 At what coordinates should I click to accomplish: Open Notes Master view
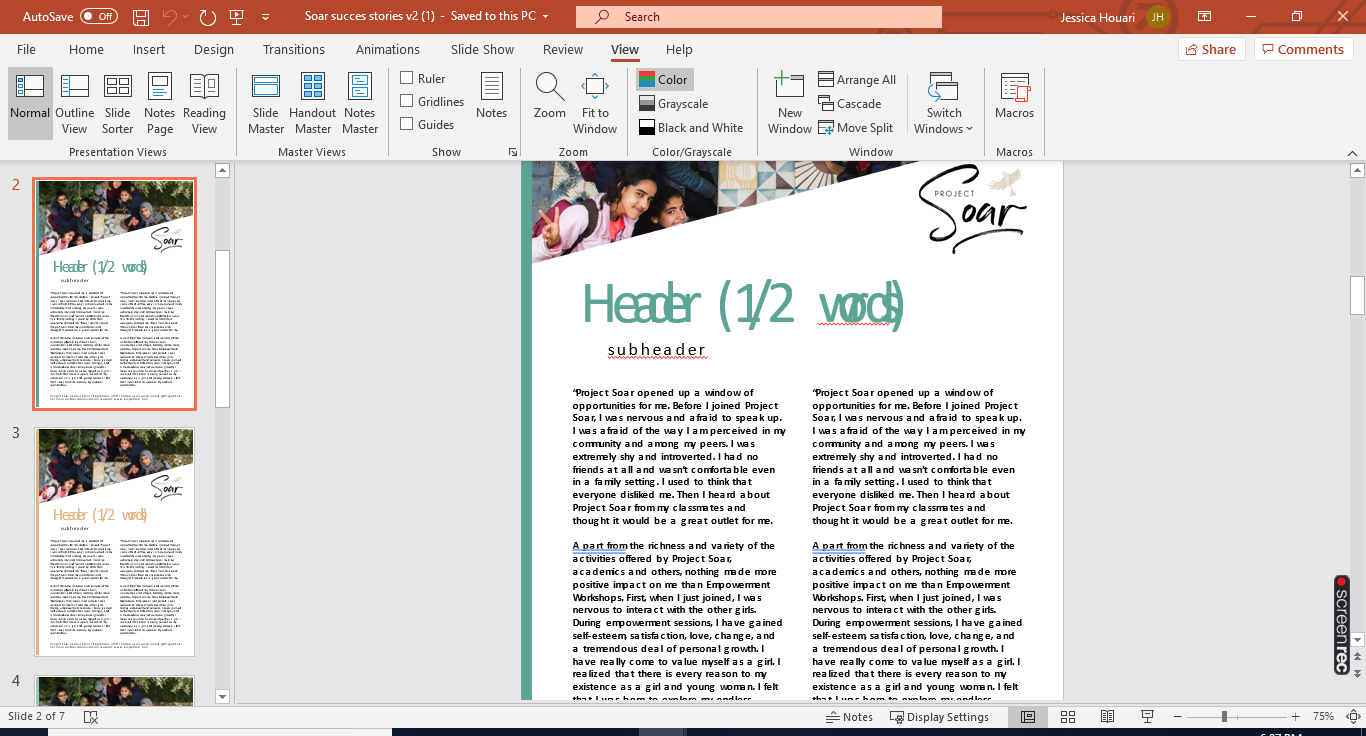[360, 104]
